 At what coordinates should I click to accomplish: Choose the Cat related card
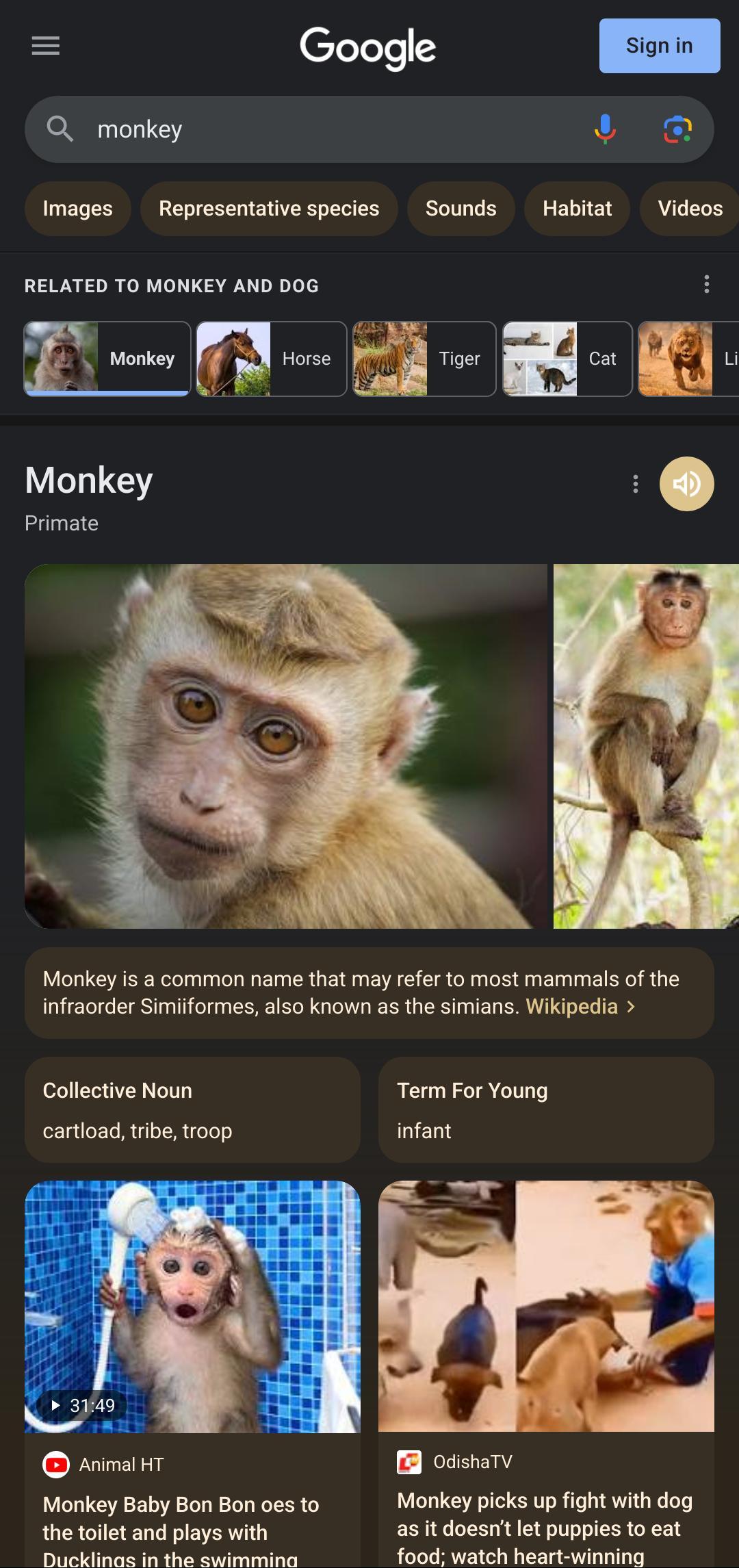pos(567,359)
